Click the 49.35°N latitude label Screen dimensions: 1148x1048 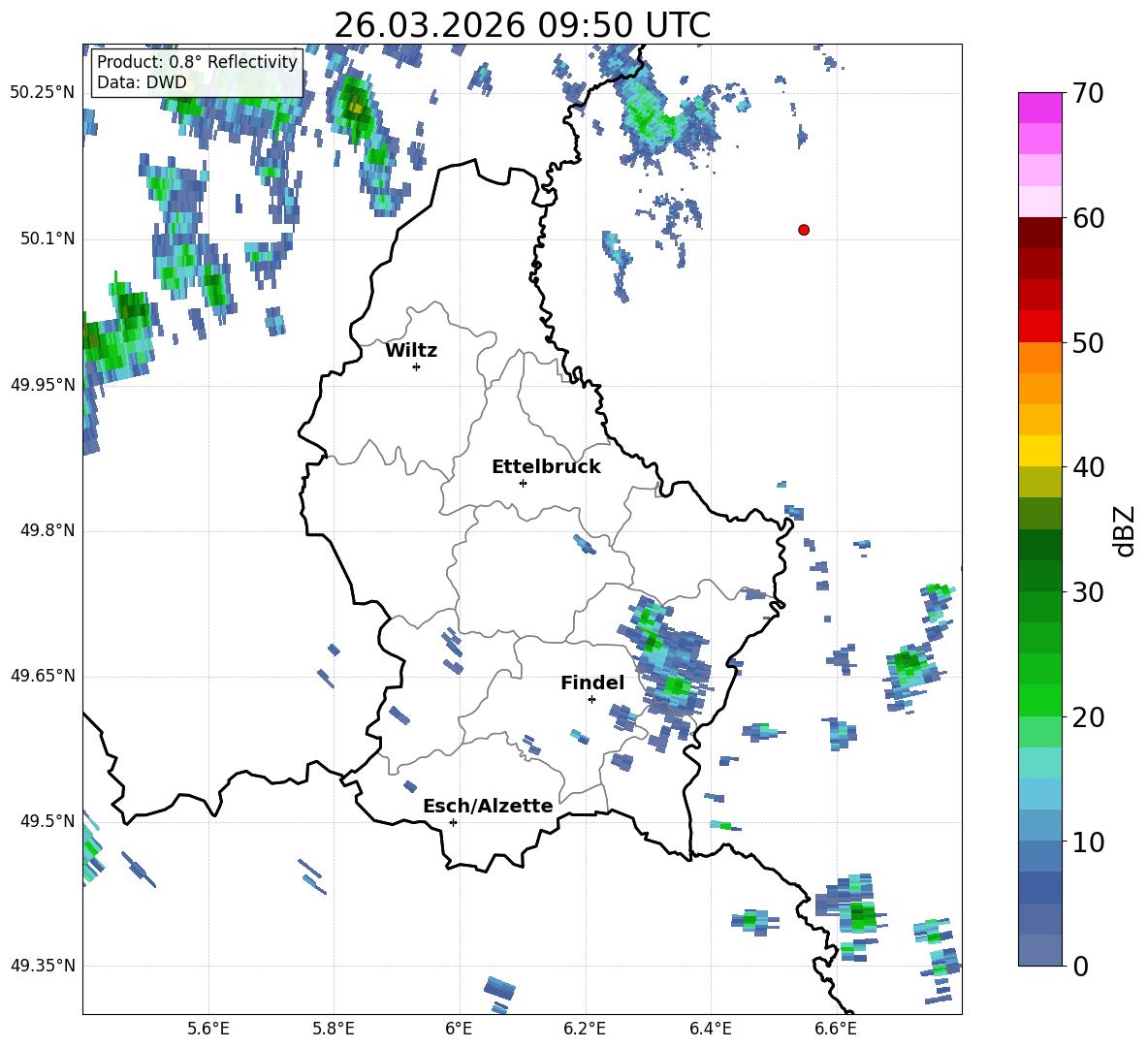point(43,966)
